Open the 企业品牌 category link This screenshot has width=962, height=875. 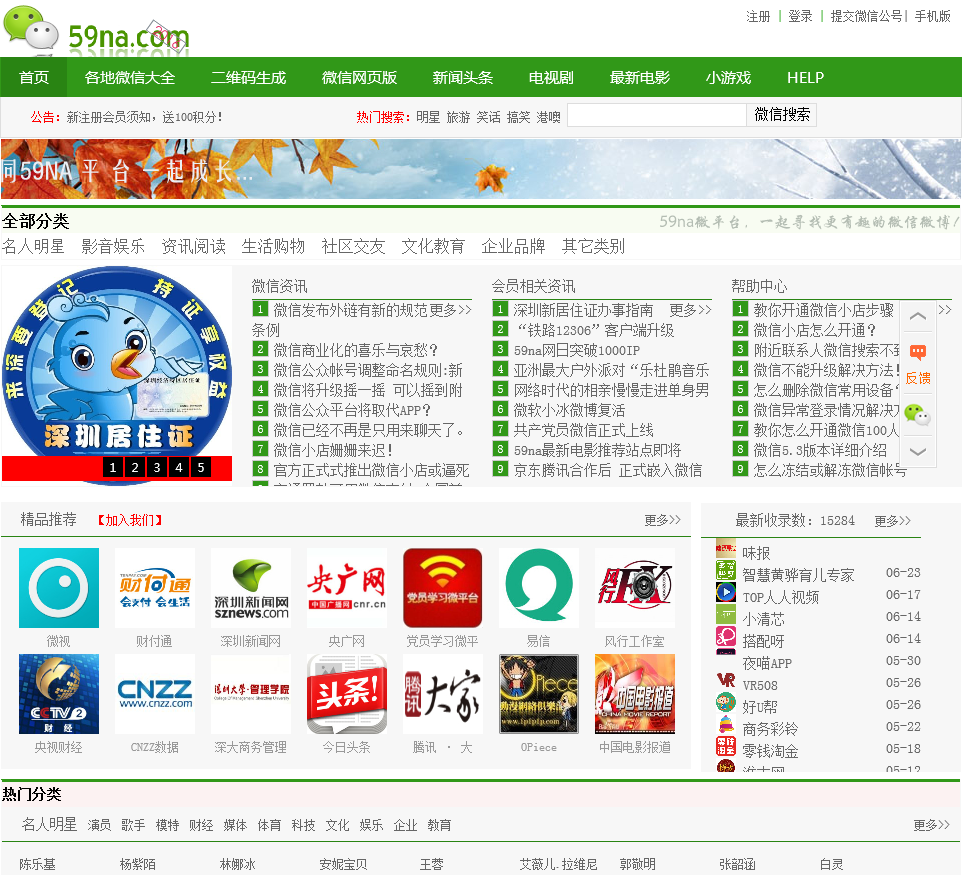513,247
